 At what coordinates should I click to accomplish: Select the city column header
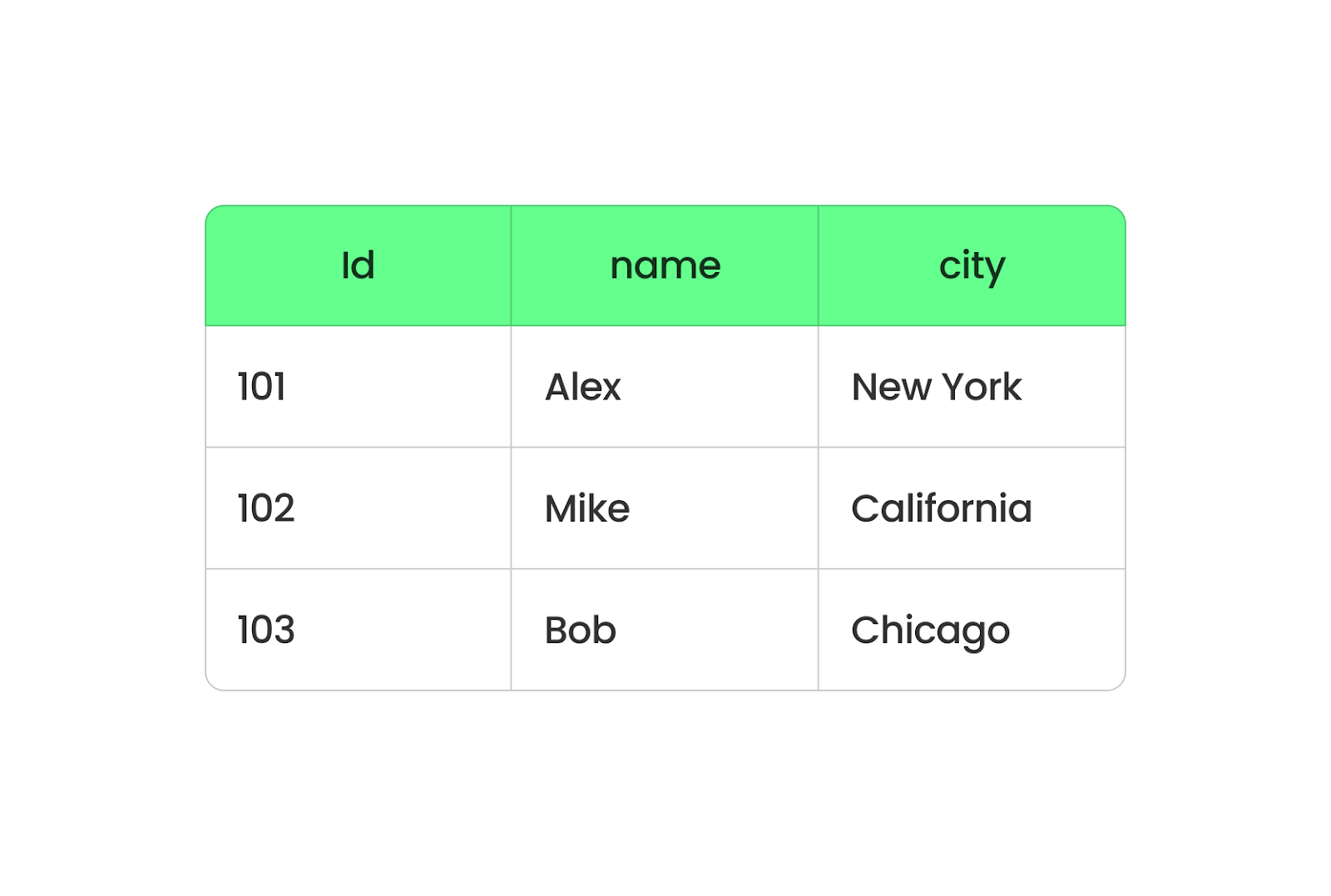pos(972,265)
